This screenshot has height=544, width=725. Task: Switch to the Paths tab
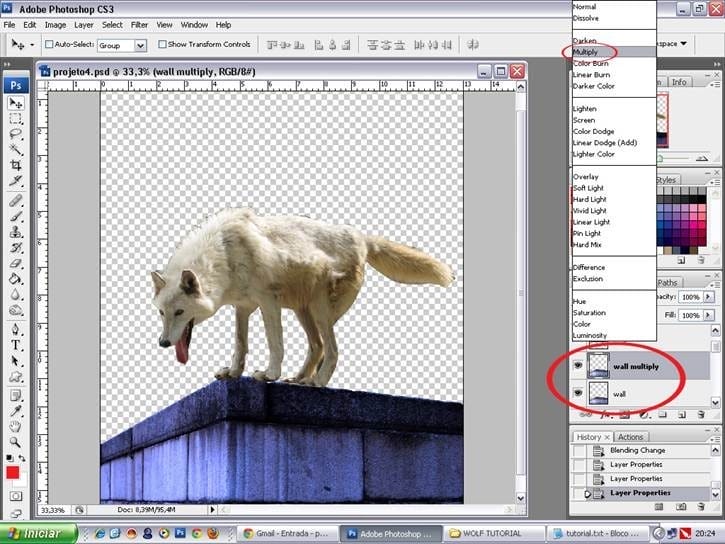pos(667,282)
